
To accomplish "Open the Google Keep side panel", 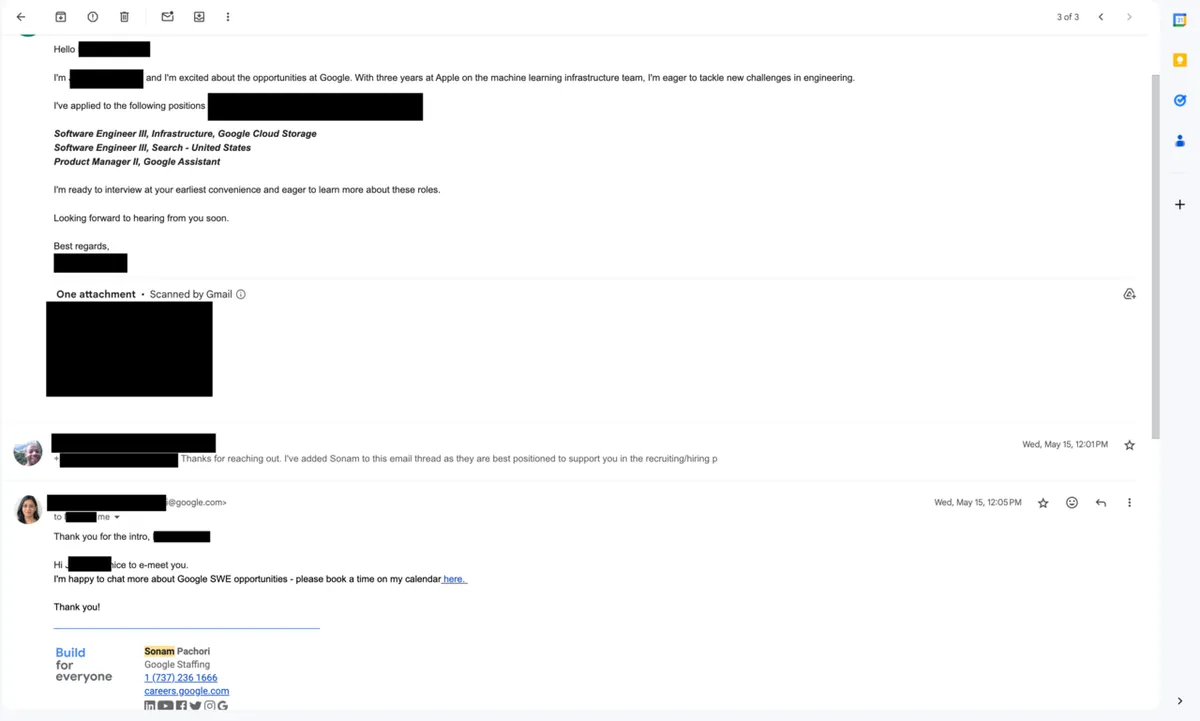I will (1180, 60).
